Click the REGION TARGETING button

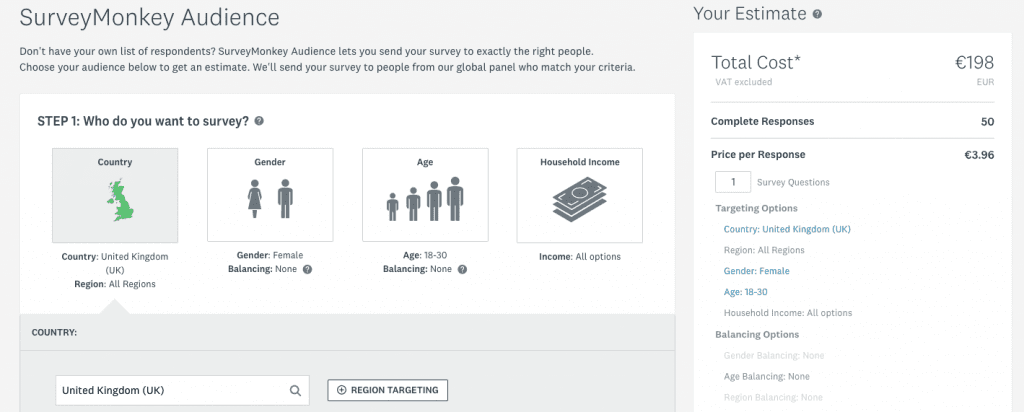point(387,390)
